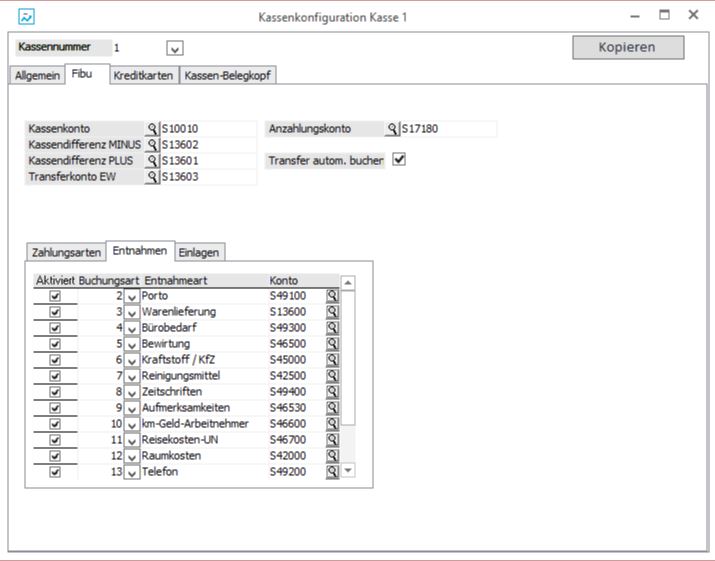Click the Kopieren button
The height and width of the screenshot is (561, 715).
click(627, 47)
